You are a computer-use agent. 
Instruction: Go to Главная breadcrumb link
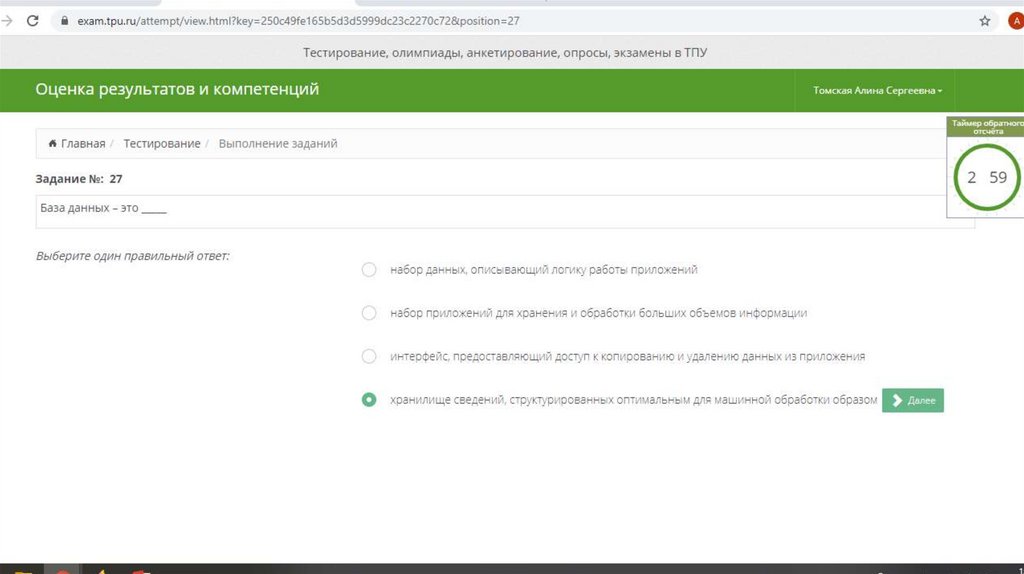[83, 144]
